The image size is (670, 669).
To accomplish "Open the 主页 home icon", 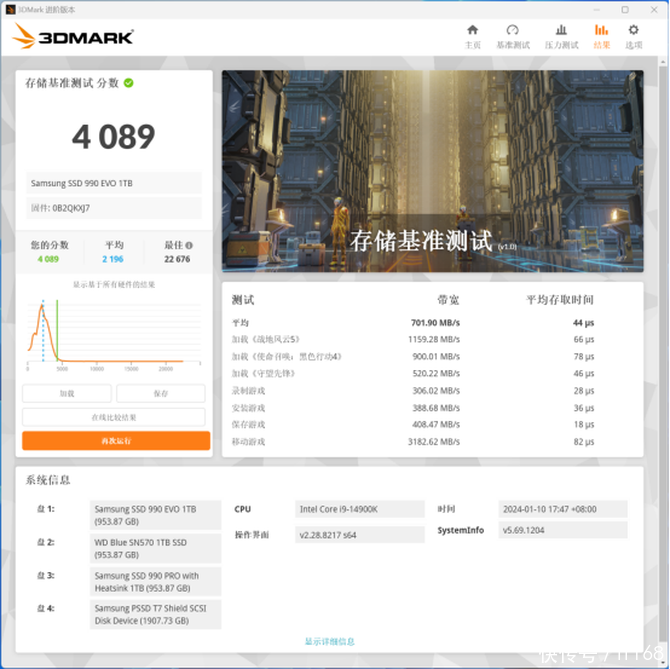I will (x=472, y=36).
